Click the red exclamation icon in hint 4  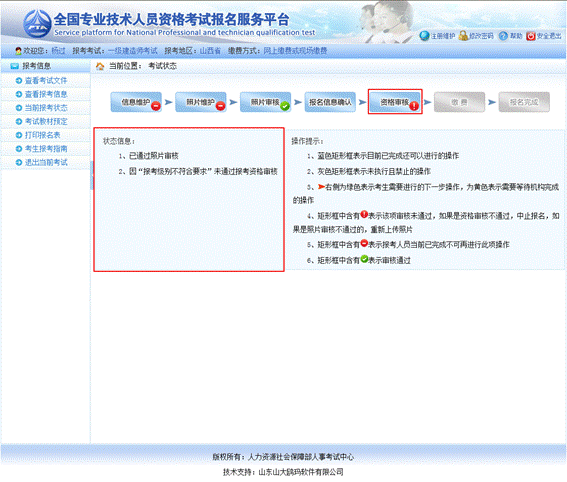(364, 214)
